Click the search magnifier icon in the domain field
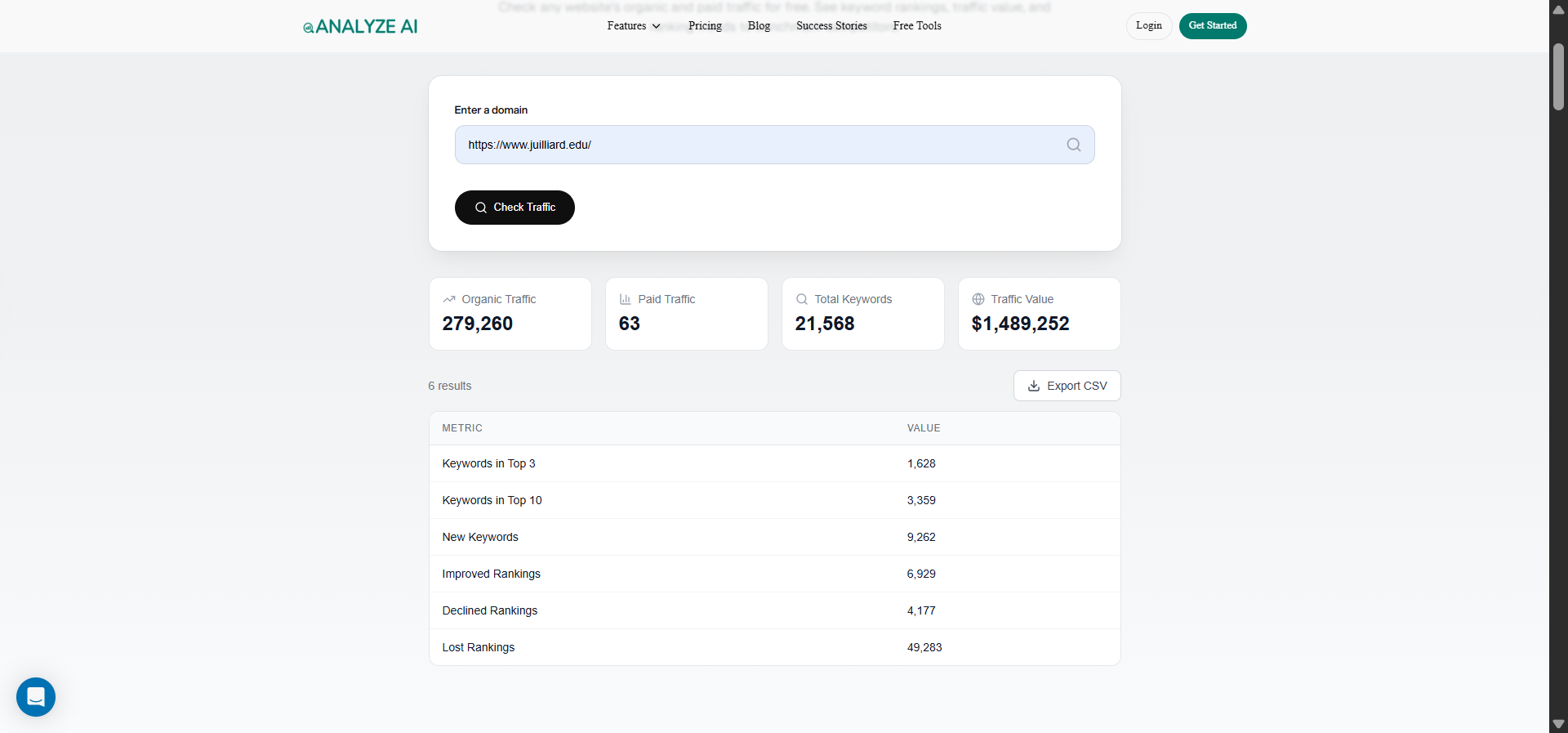Image resolution: width=1568 pixels, height=733 pixels. [x=1074, y=145]
